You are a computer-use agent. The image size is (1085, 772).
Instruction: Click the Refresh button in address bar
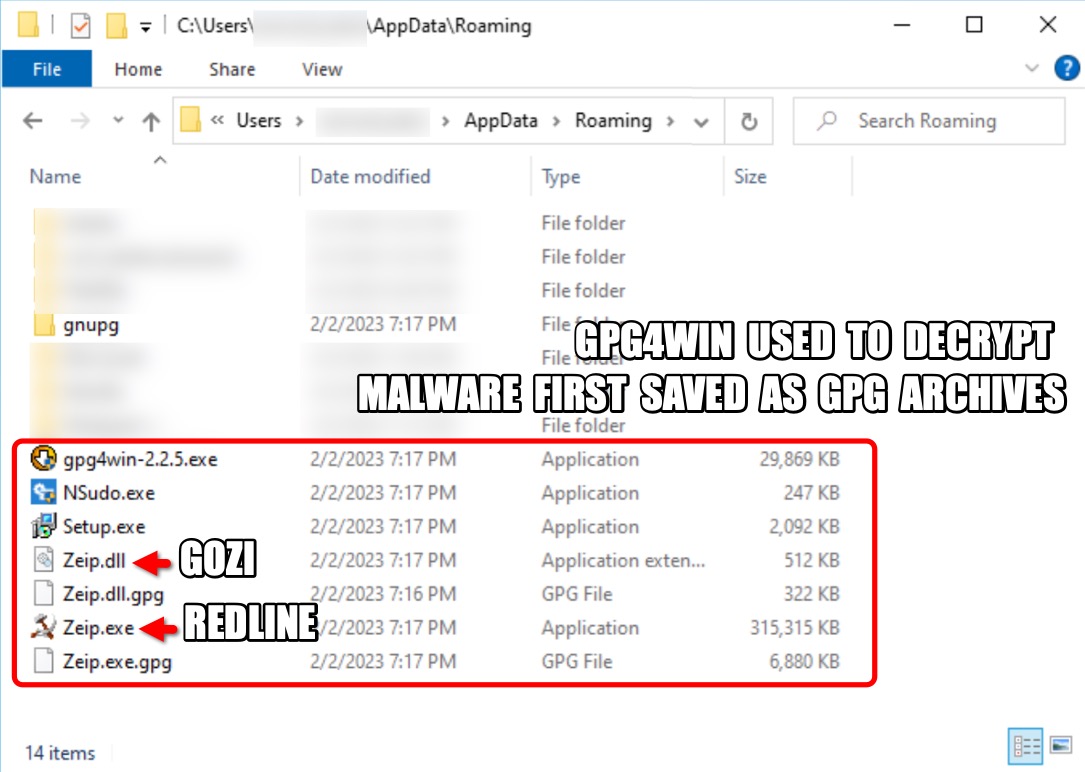[749, 122]
